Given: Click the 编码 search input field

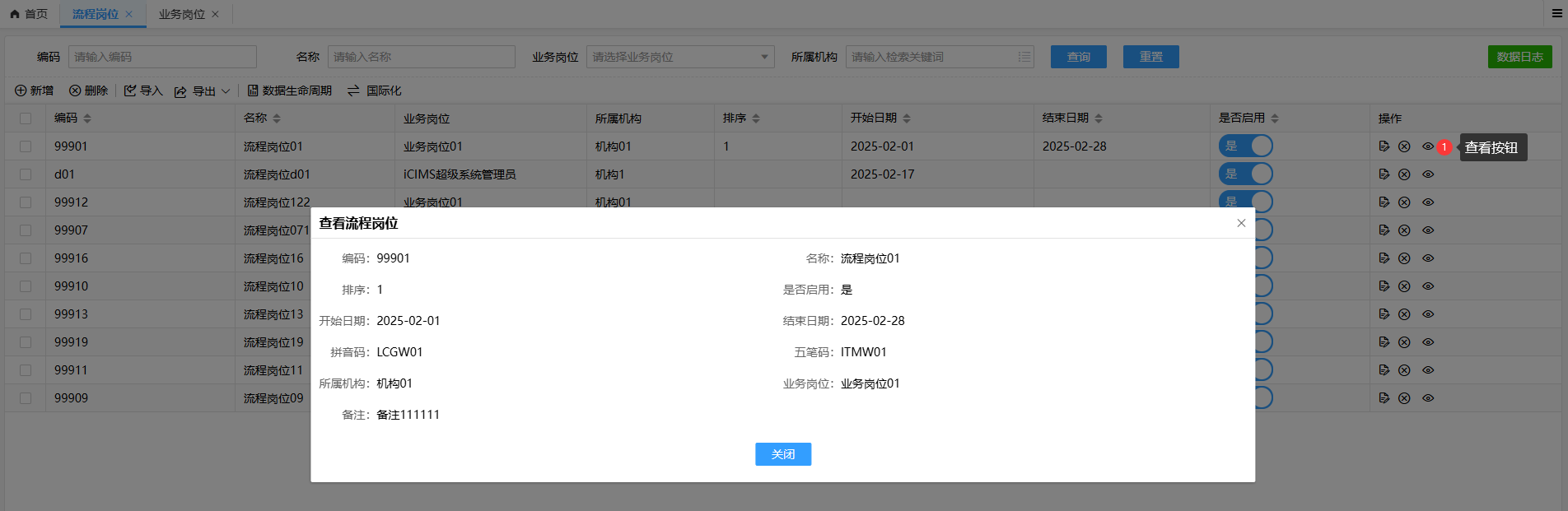Looking at the screenshot, I should pyautogui.click(x=162, y=57).
